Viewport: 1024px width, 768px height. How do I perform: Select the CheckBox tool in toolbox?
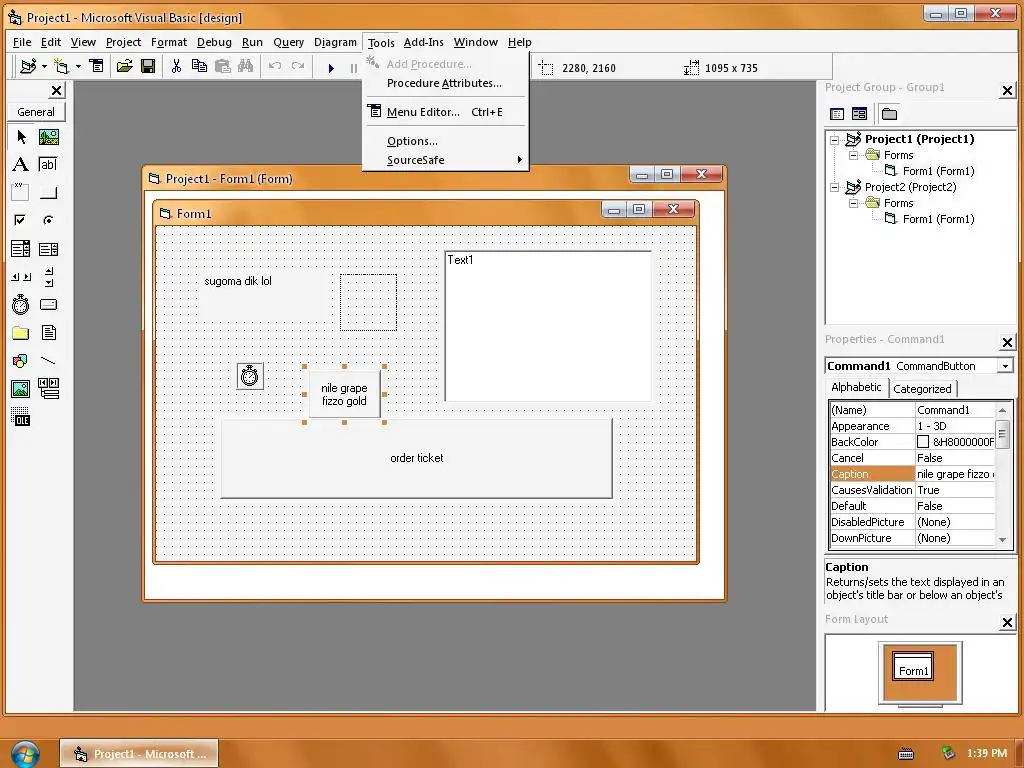click(21, 220)
